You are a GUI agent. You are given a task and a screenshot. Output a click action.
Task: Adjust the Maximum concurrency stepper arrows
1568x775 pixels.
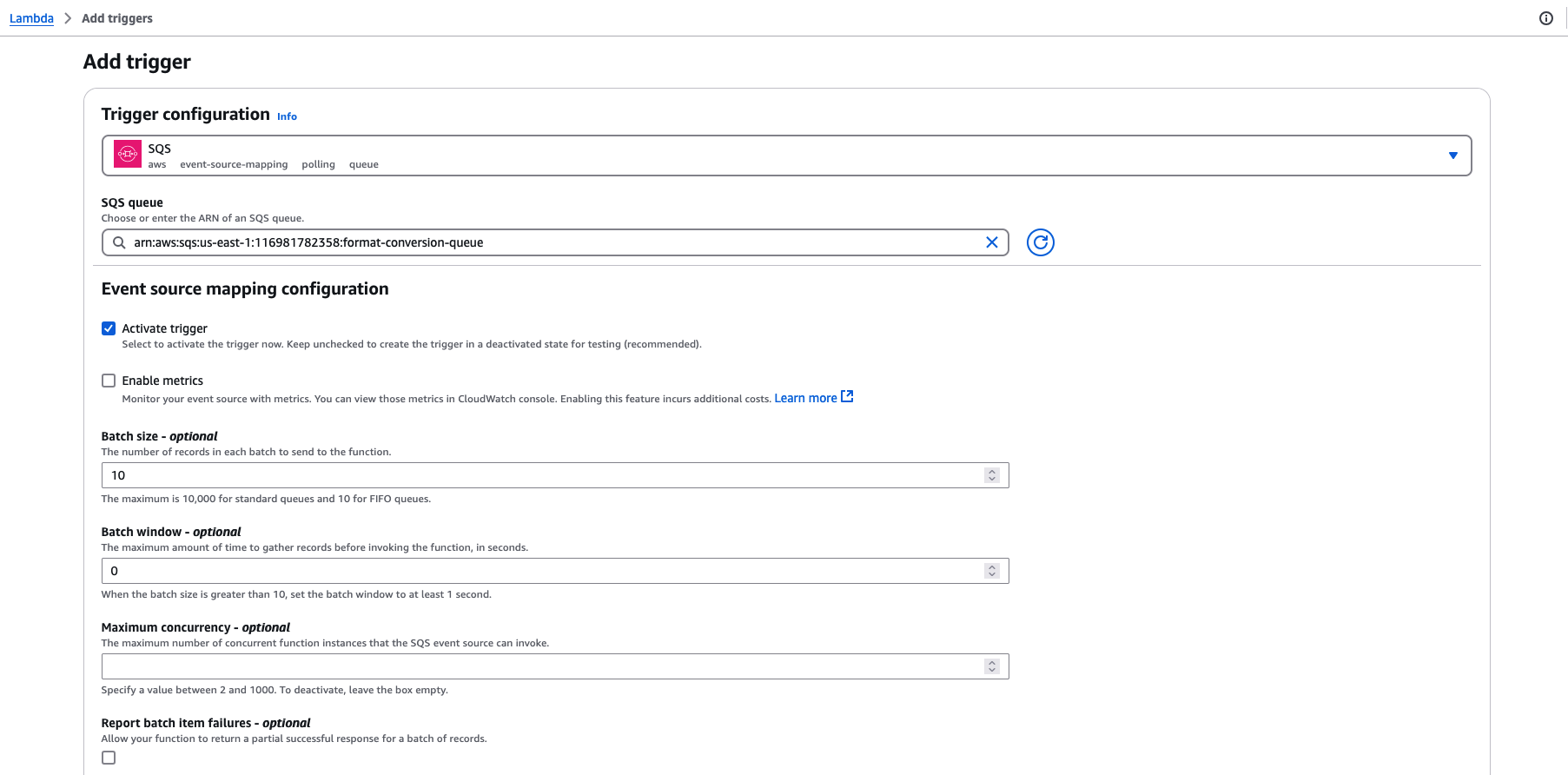tap(991, 666)
